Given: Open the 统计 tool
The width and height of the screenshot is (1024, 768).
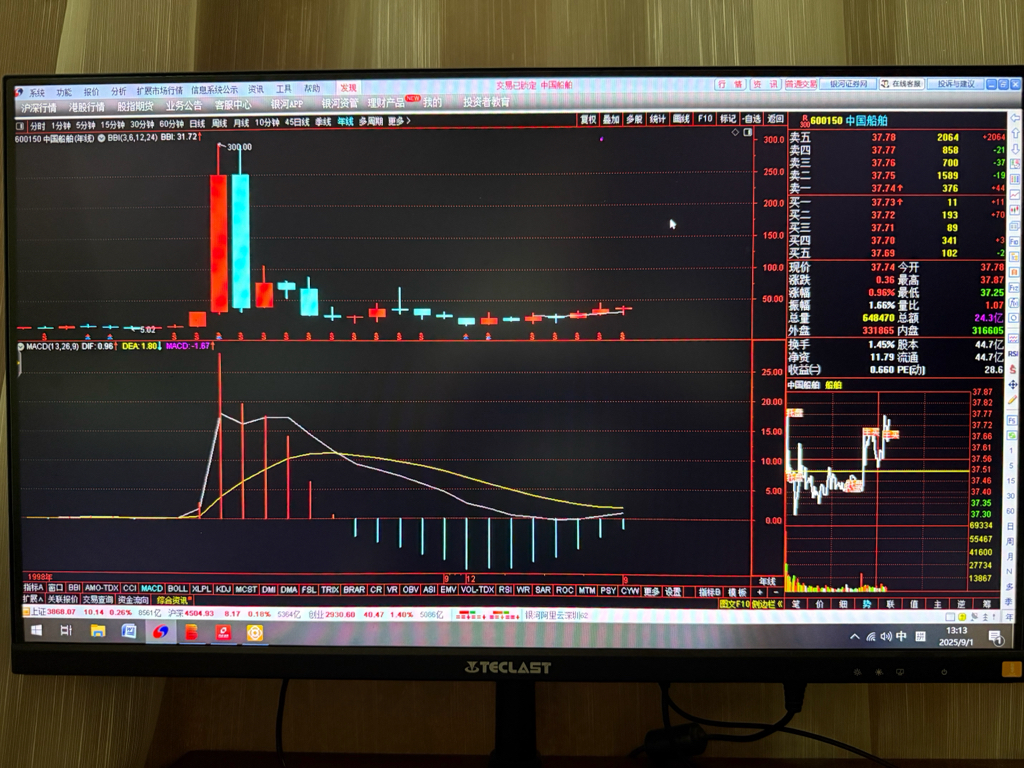Looking at the screenshot, I should tap(658, 119).
